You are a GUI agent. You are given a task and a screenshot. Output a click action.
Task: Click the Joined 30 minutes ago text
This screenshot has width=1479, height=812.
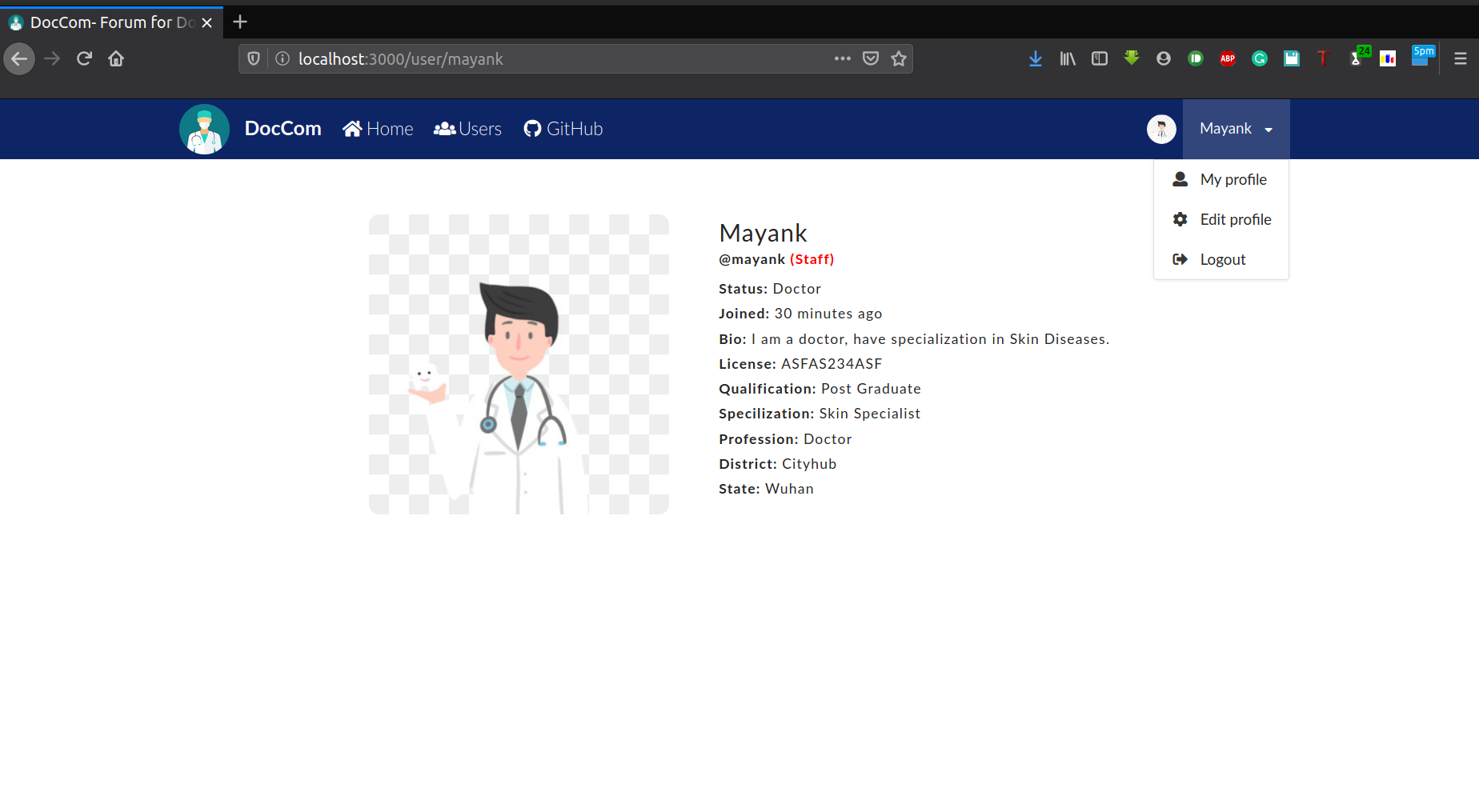800,314
